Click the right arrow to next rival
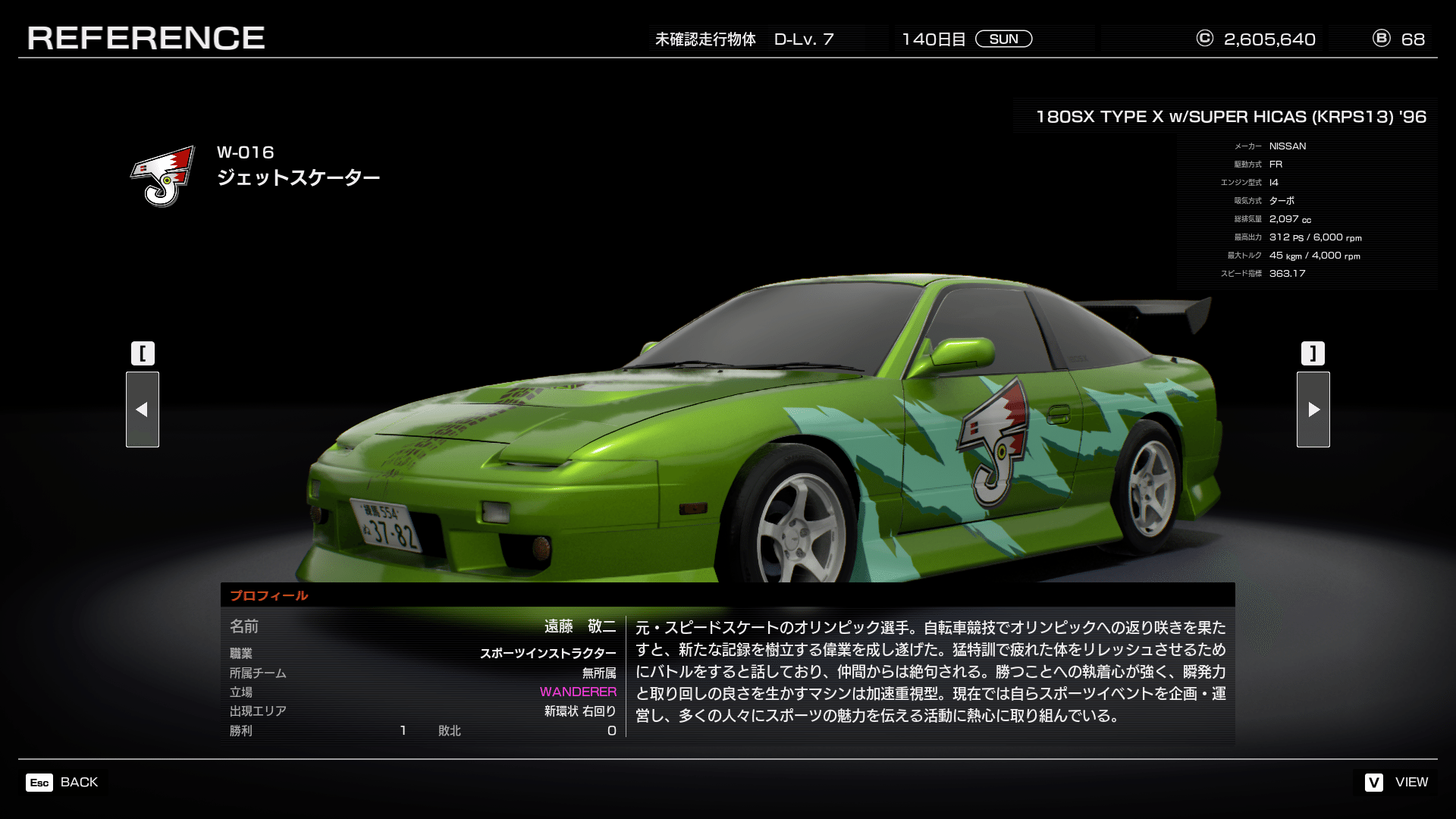This screenshot has width=1456, height=819. pyautogui.click(x=1313, y=409)
